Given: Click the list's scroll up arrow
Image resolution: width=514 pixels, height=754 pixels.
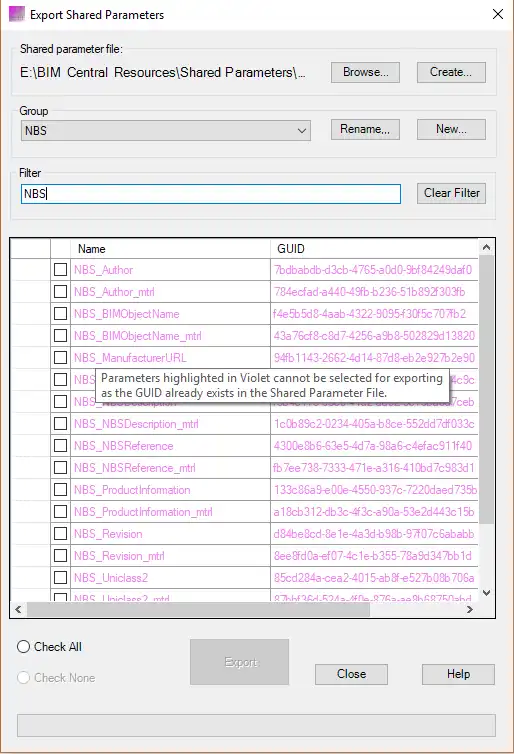Looking at the screenshot, I should click(x=486, y=248).
